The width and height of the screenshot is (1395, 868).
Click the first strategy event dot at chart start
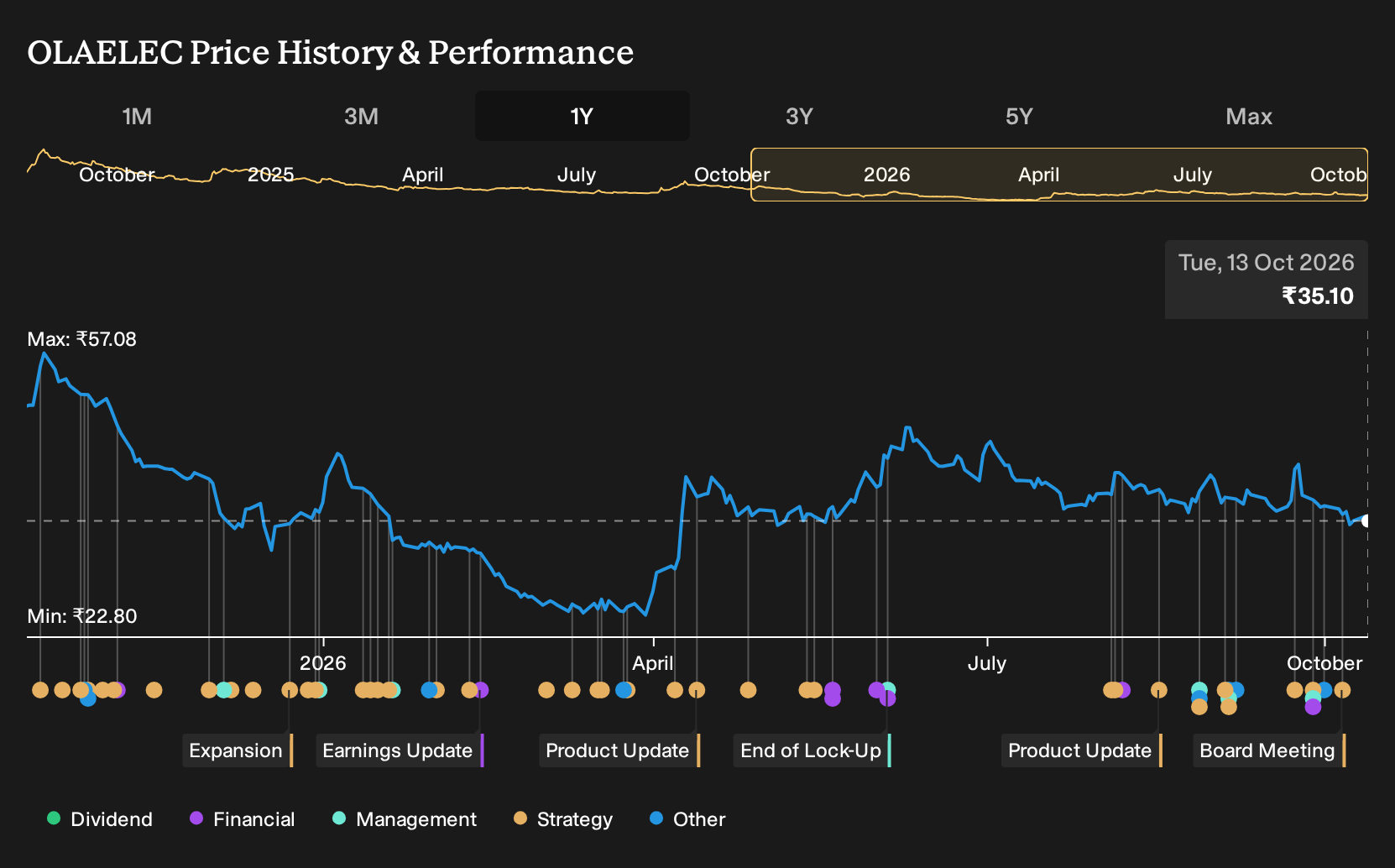point(39,690)
